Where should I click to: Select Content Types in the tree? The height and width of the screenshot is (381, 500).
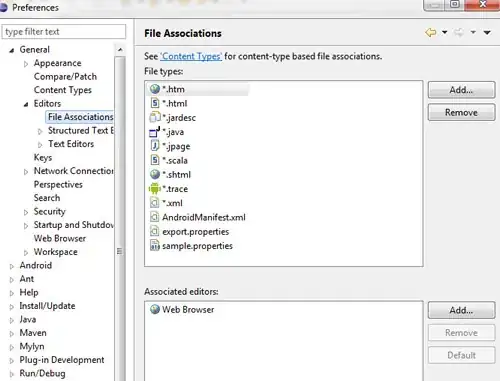click(x=63, y=90)
